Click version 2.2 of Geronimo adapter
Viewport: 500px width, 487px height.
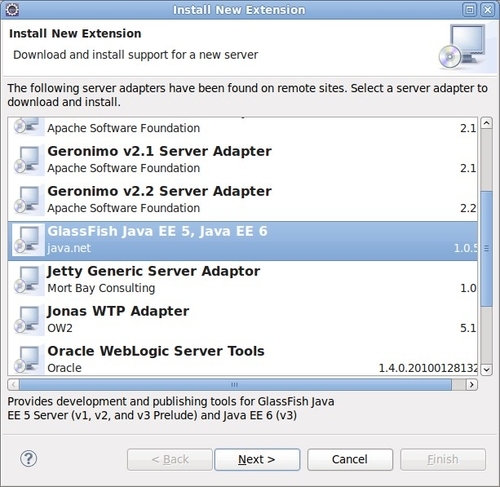point(468,208)
